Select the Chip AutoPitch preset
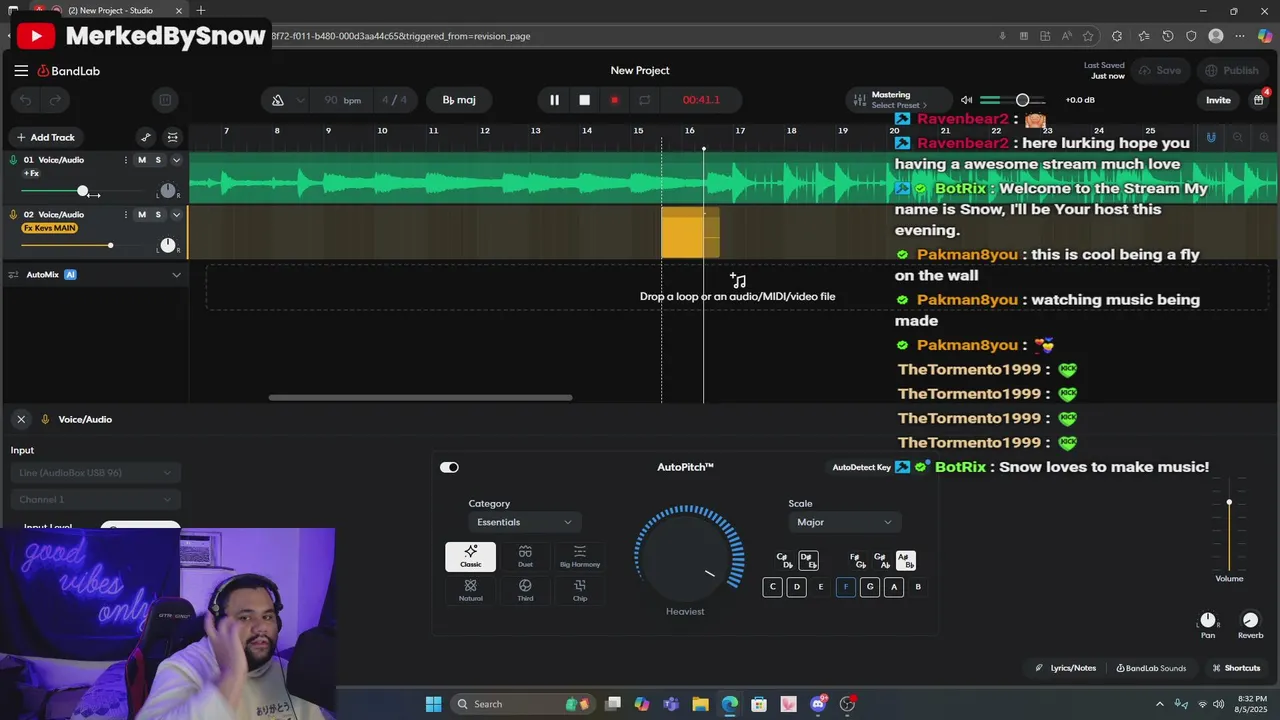The height and width of the screenshot is (720, 1280). pos(580,590)
